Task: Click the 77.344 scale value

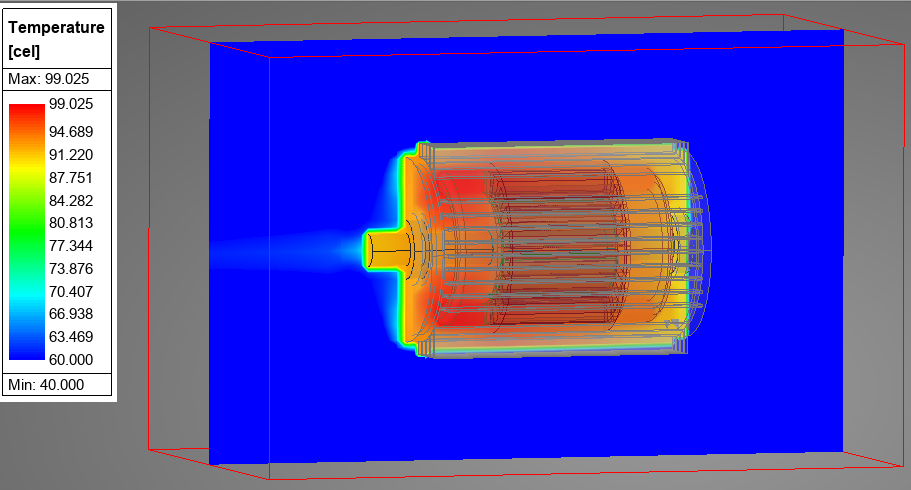Action: 71,246
